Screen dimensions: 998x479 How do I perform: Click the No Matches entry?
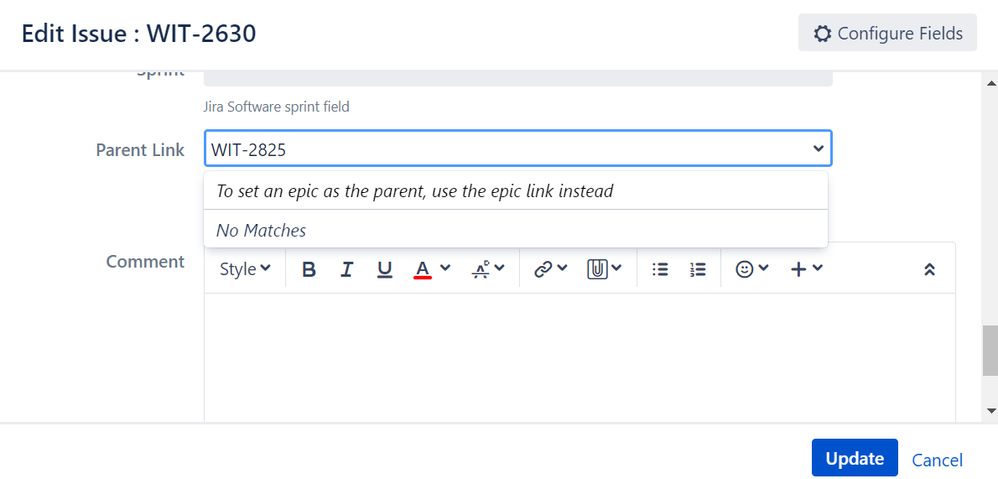tap(516, 230)
